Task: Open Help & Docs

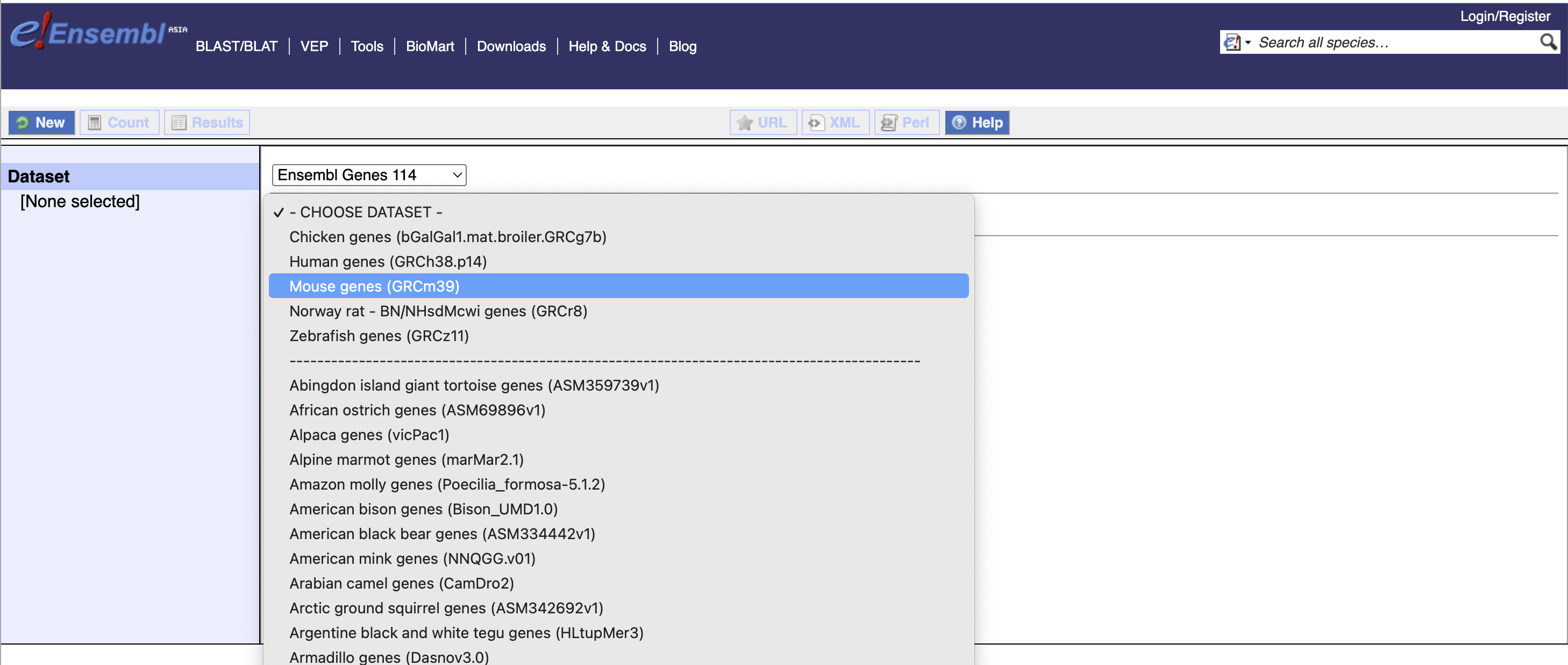Action: [607, 46]
